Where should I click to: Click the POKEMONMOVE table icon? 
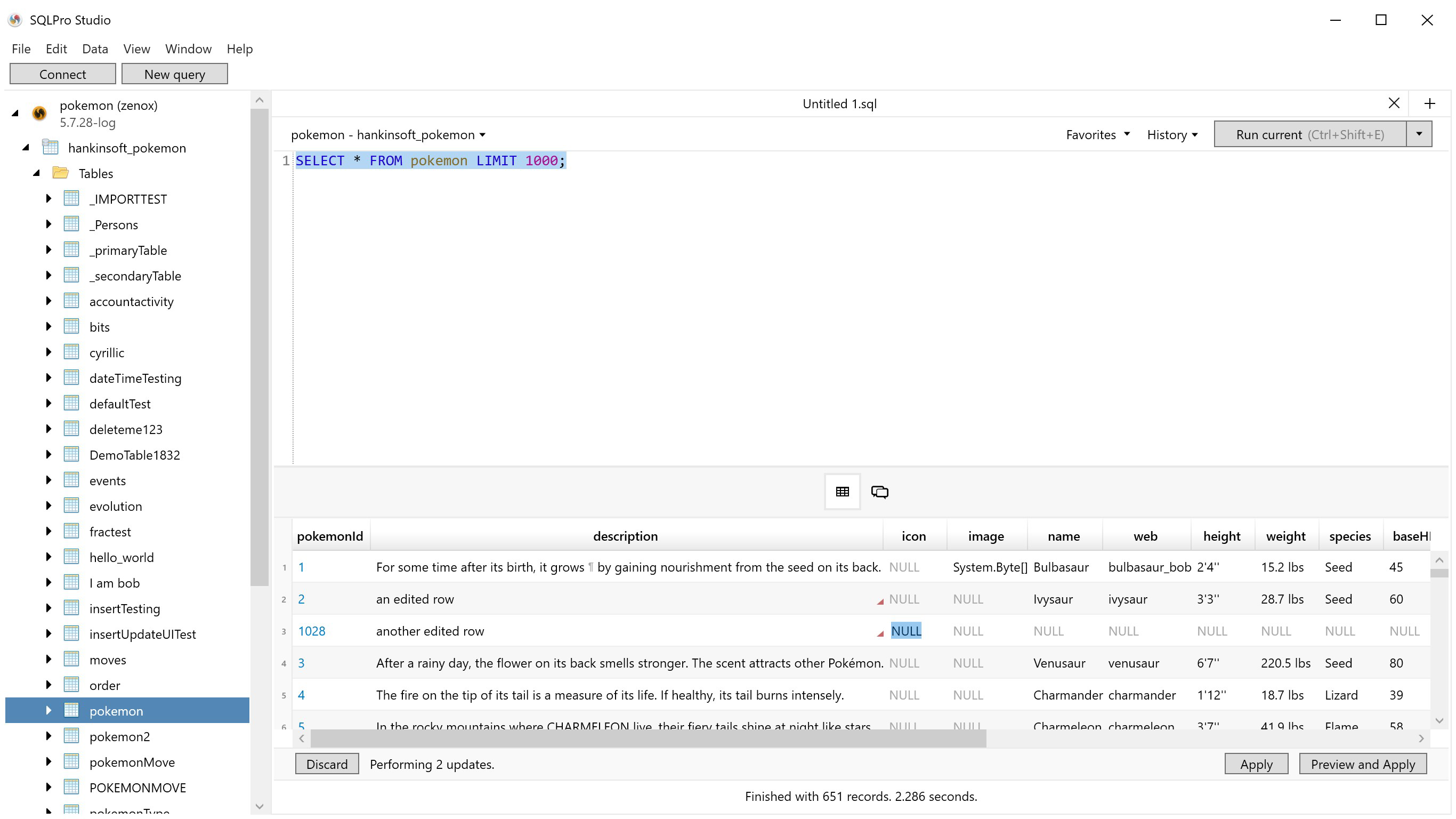click(x=71, y=787)
